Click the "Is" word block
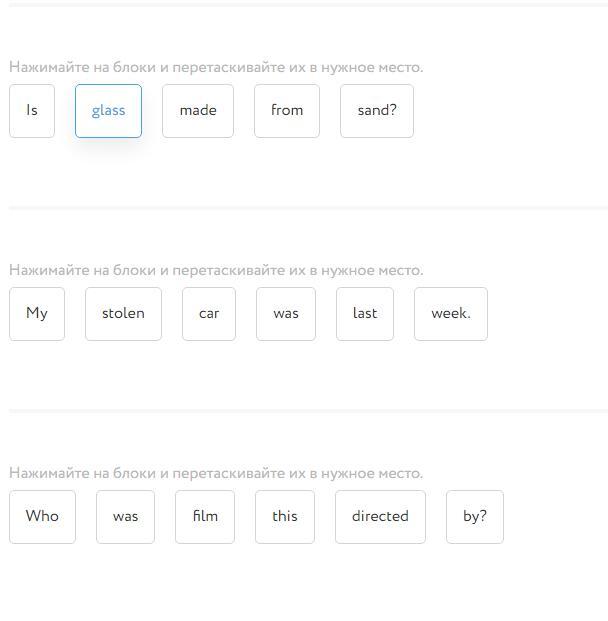The width and height of the screenshot is (608, 621). [32, 111]
